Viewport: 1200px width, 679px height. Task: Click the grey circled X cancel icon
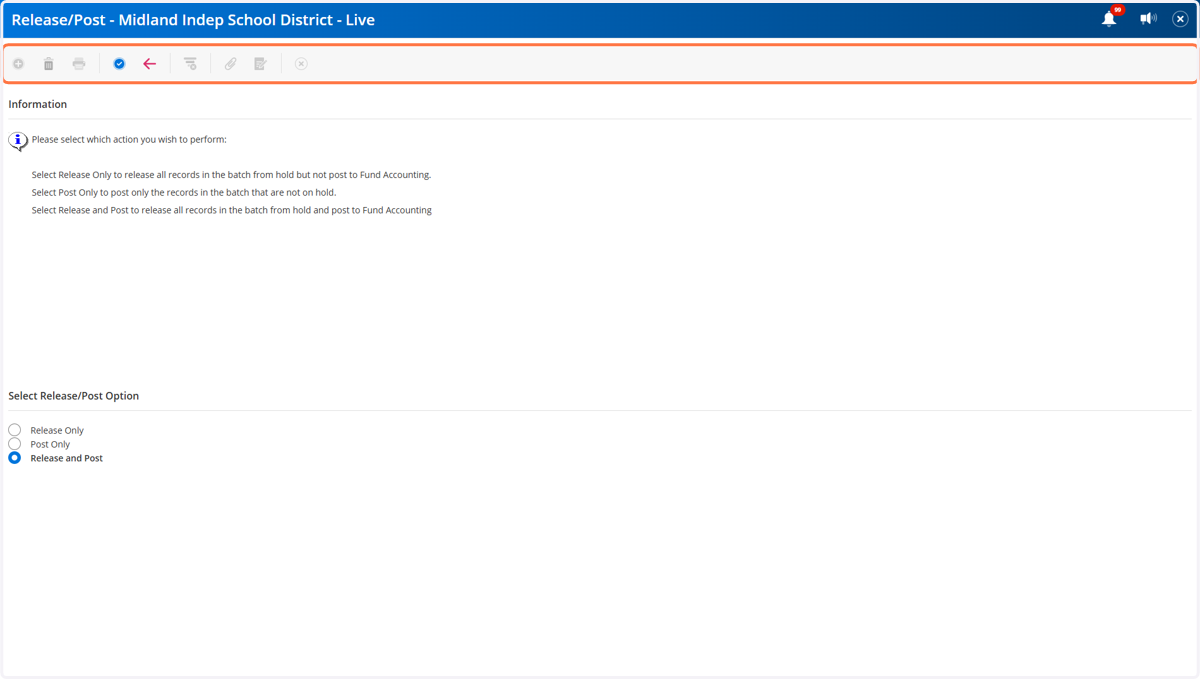[301, 64]
